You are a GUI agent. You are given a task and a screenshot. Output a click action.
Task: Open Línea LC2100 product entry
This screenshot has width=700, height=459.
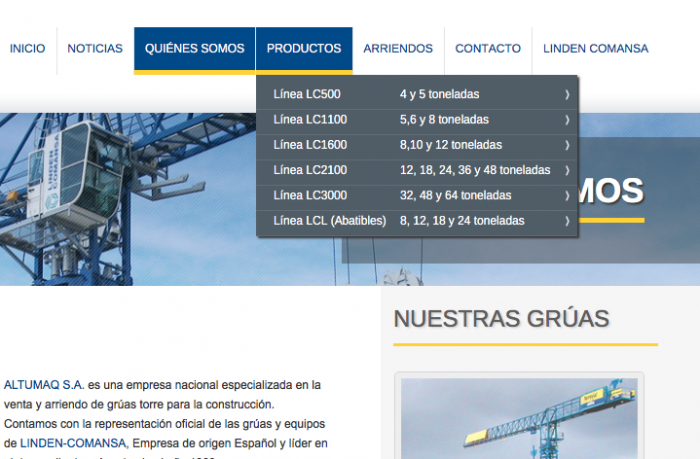pos(310,170)
